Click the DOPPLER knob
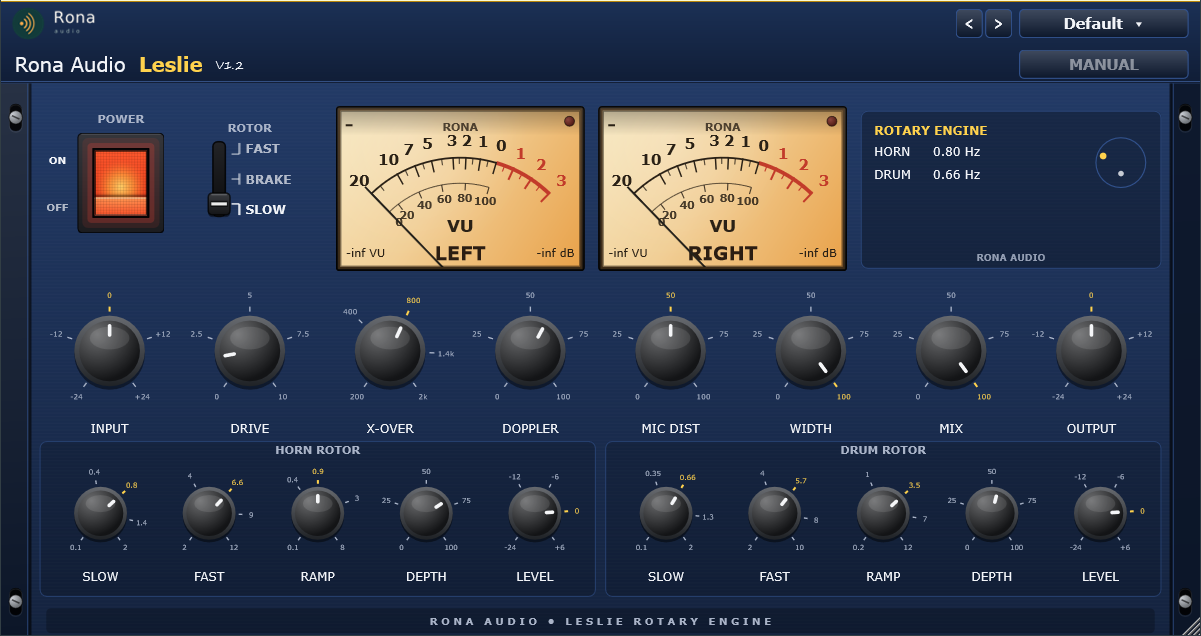The height and width of the screenshot is (636, 1201). 530,351
